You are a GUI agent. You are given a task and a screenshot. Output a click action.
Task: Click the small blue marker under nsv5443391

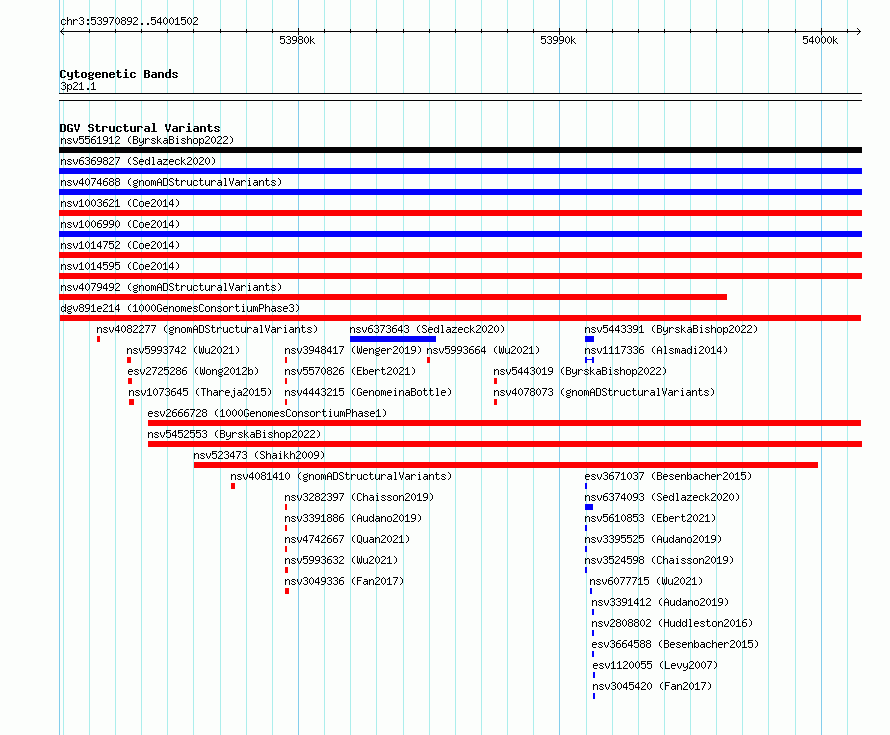[x=589, y=339]
